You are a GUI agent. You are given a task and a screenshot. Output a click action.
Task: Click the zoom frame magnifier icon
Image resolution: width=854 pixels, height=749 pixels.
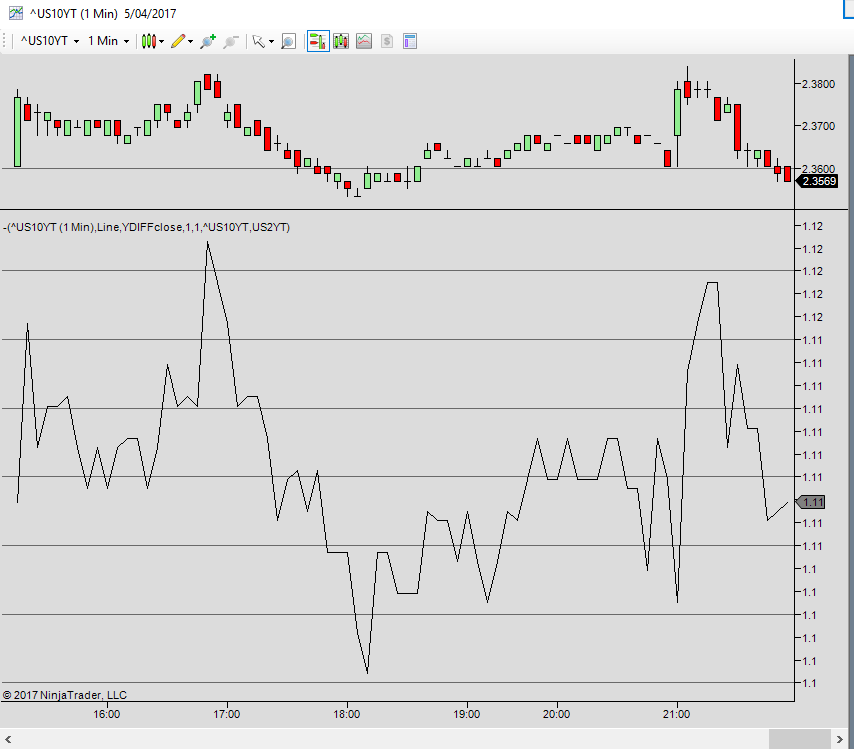[x=288, y=41]
